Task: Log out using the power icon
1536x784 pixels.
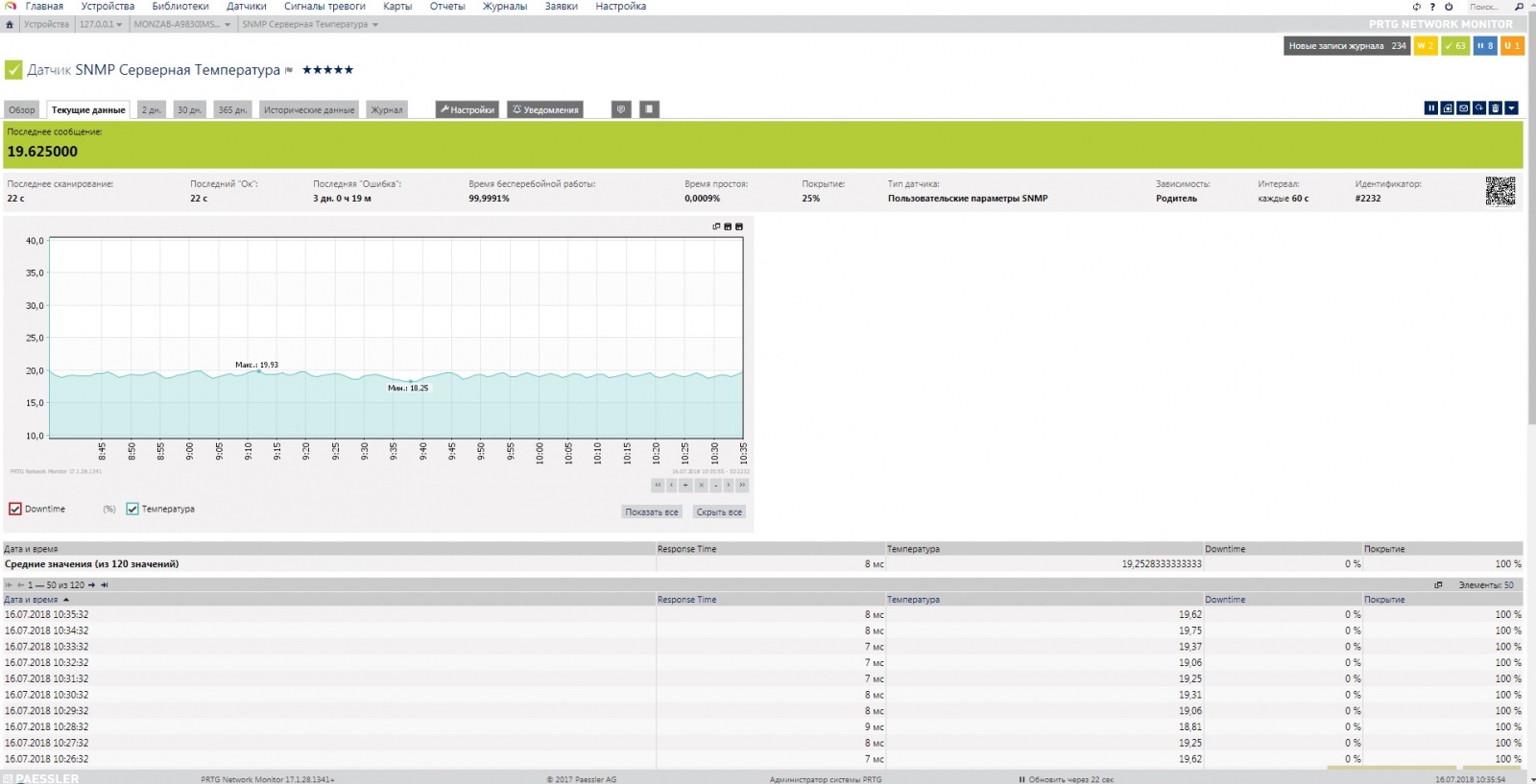Action: coord(1449,7)
